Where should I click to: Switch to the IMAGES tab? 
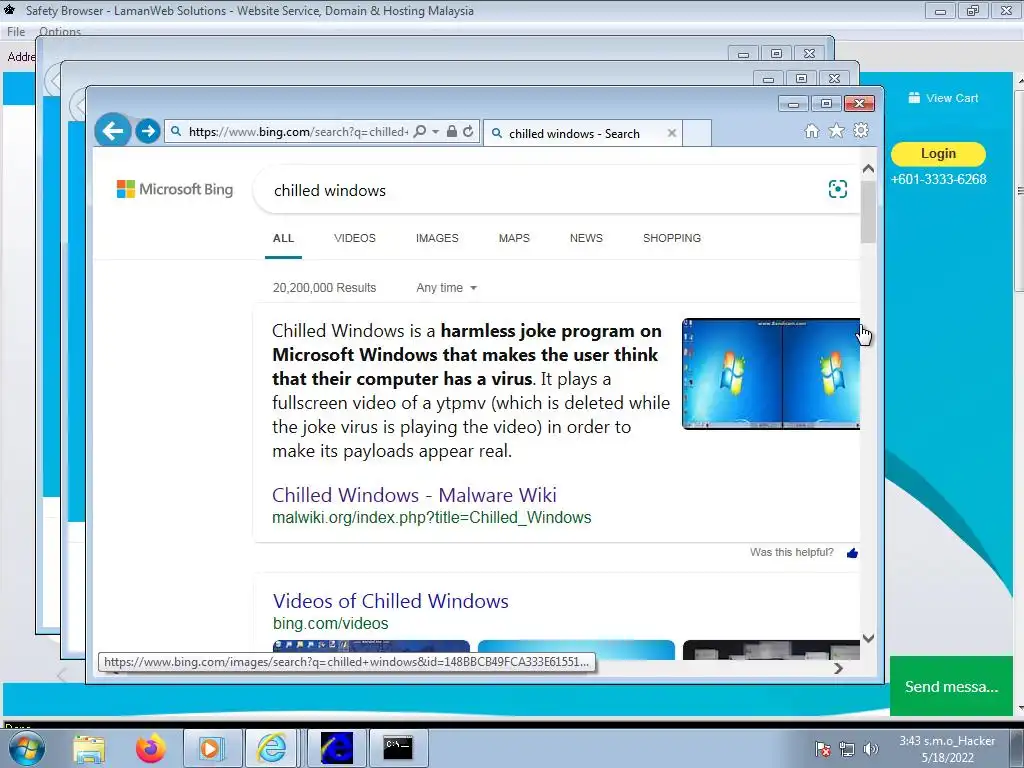[437, 238]
